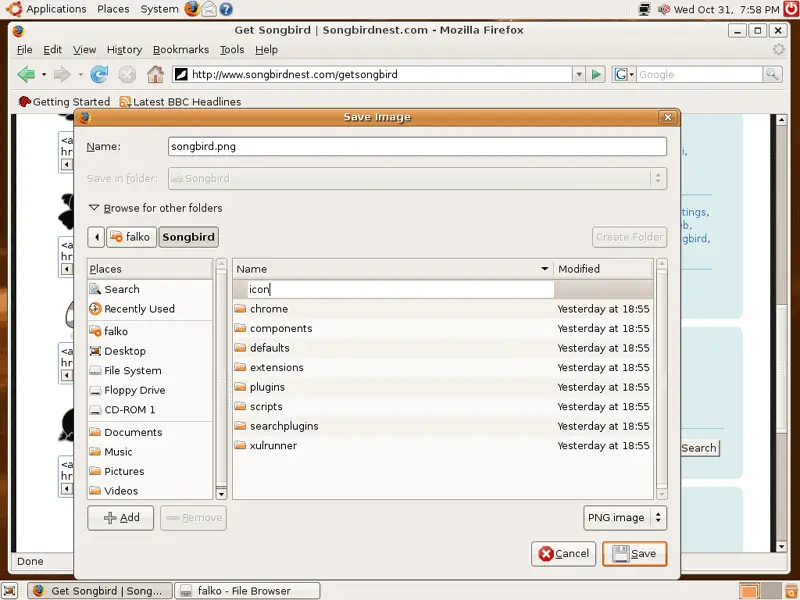Reload the page with the refresh icon
The height and width of the screenshot is (600, 800).
click(x=99, y=74)
